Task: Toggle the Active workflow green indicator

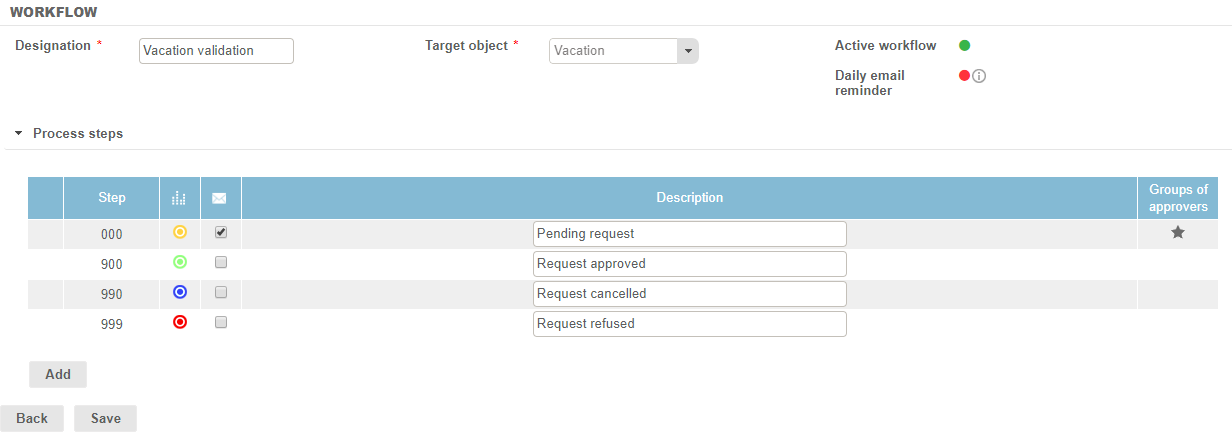Action: pyautogui.click(x=965, y=45)
